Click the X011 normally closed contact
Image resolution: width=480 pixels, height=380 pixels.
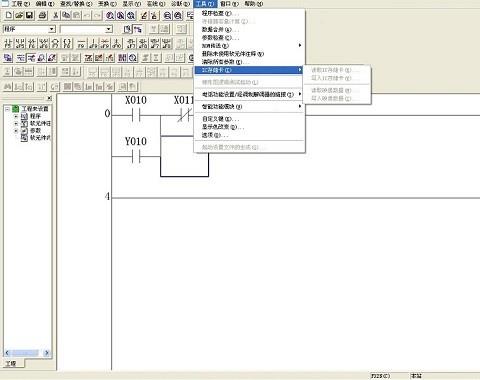tap(184, 115)
